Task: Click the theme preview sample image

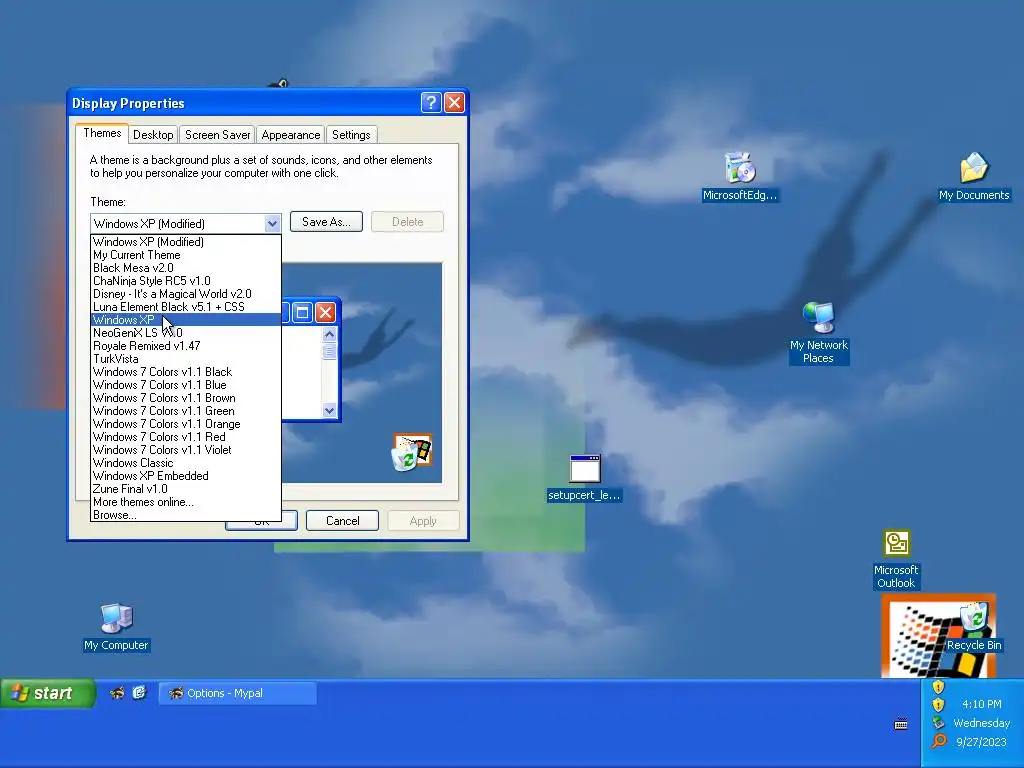Action: tap(362, 373)
